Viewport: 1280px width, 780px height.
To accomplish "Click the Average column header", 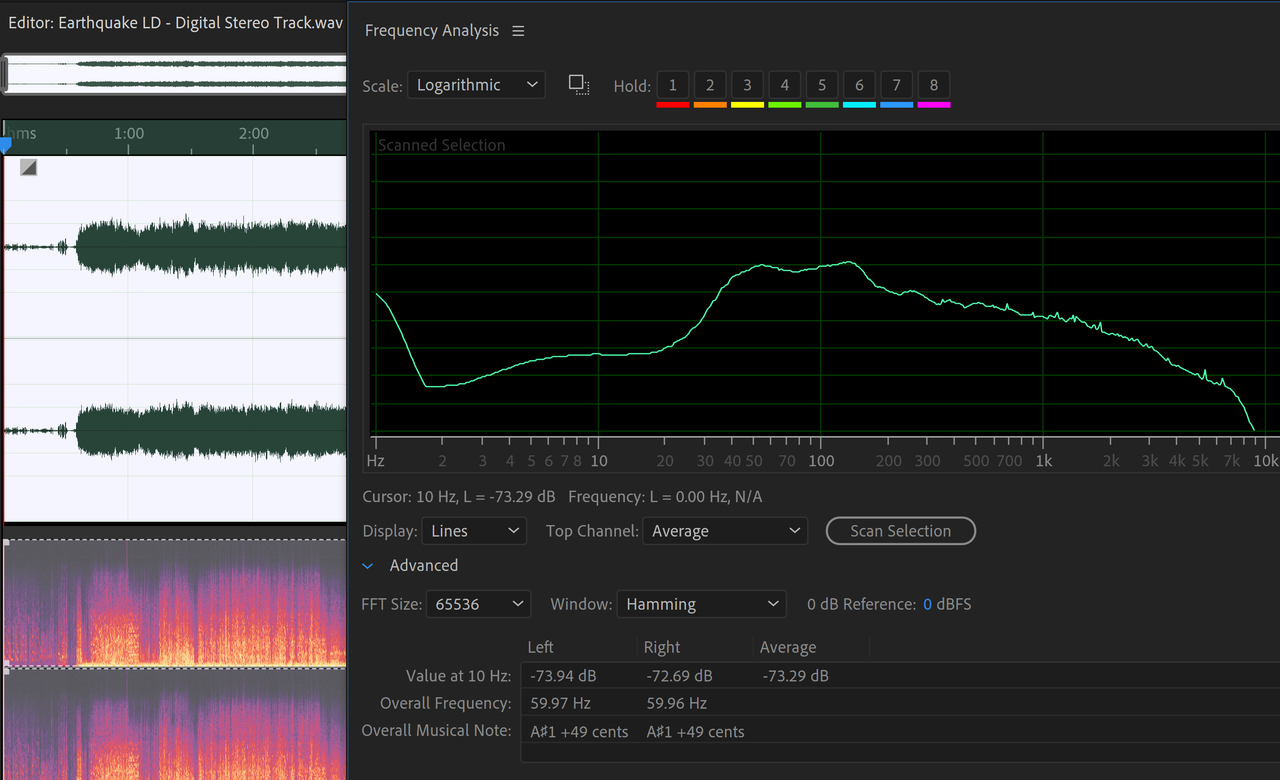I will click(788, 648).
